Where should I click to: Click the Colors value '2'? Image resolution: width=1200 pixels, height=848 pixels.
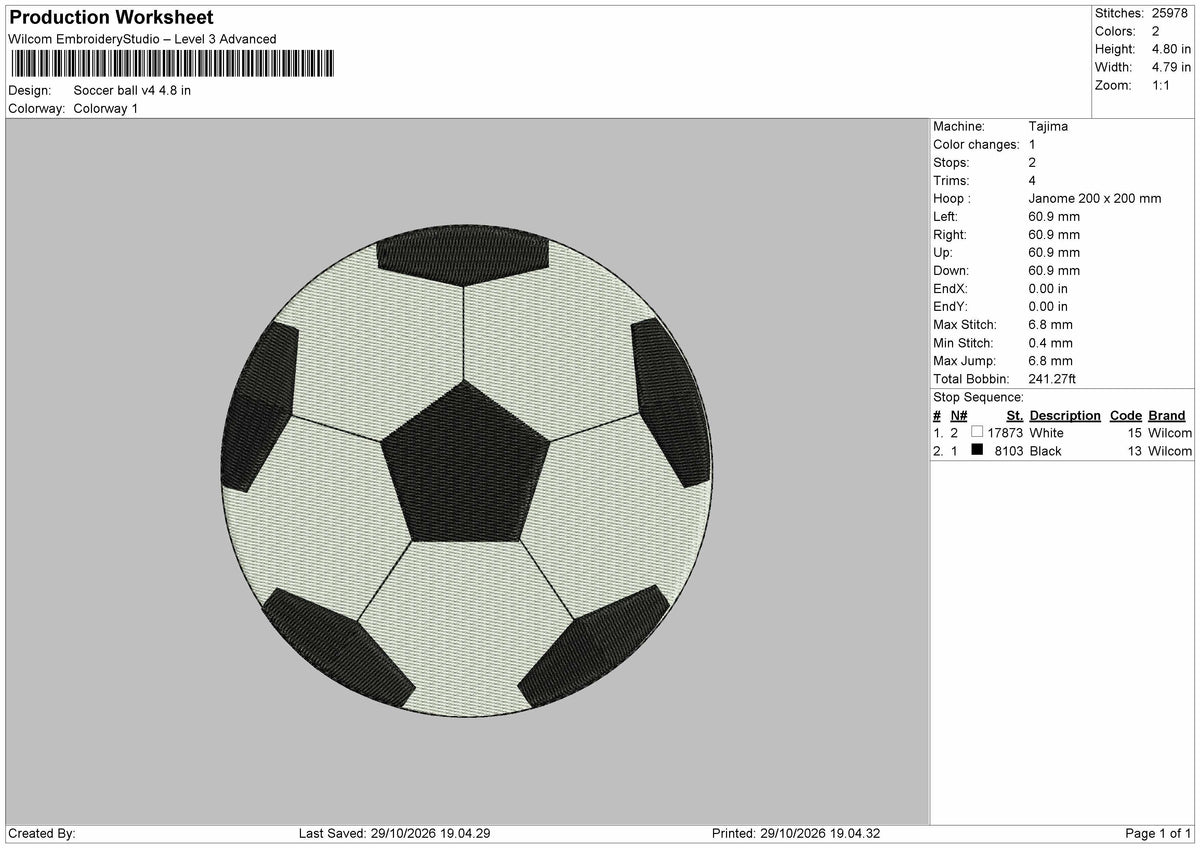[1156, 31]
